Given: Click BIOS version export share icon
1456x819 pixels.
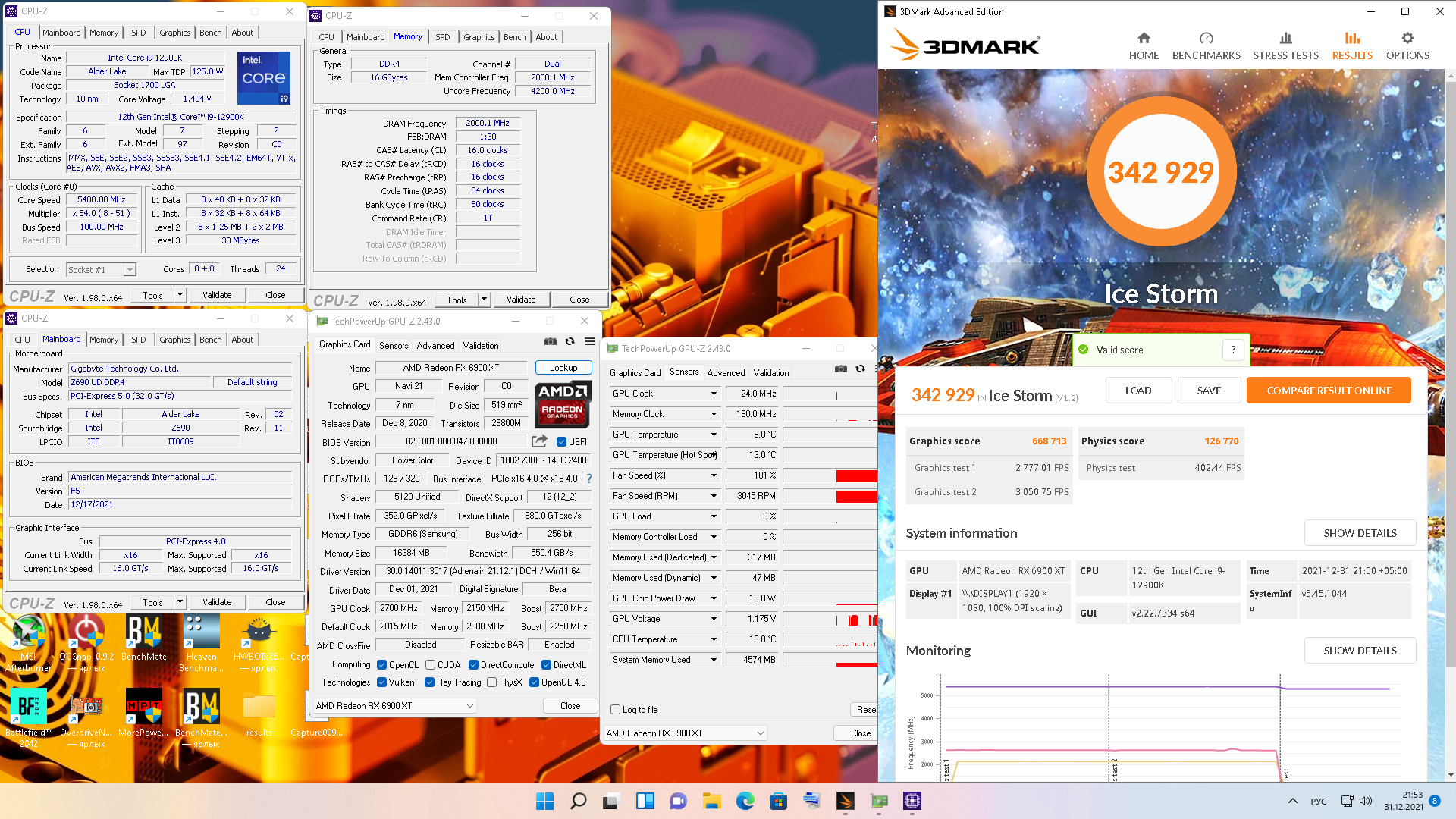Looking at the screenshot, I should click(x=539, y=441).
